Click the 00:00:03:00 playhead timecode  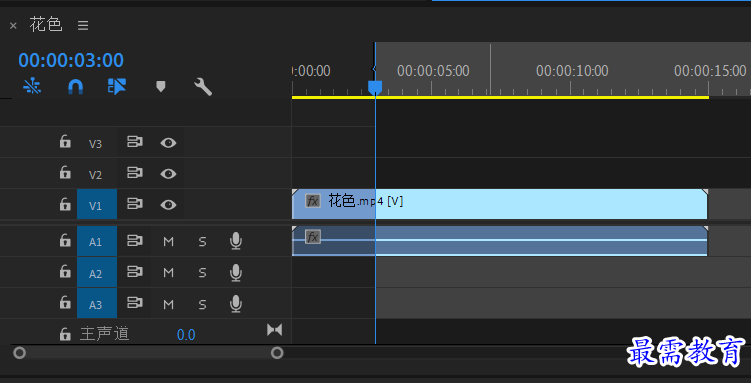(x=71, y=60)
